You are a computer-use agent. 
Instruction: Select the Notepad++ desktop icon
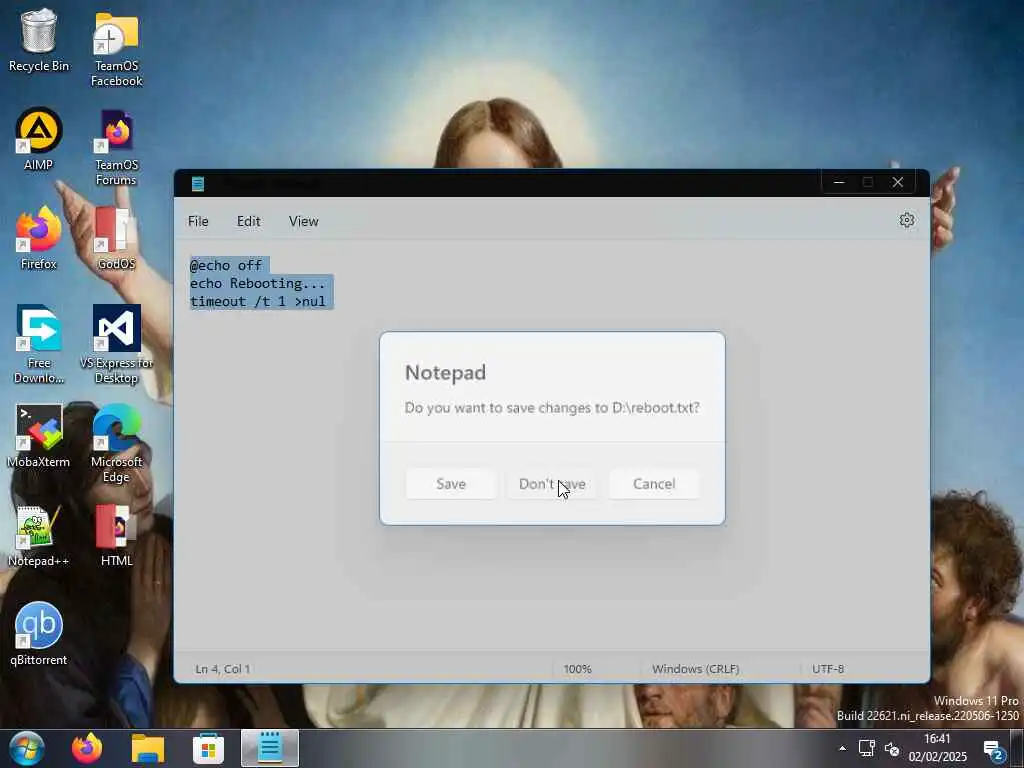point(39,536)
